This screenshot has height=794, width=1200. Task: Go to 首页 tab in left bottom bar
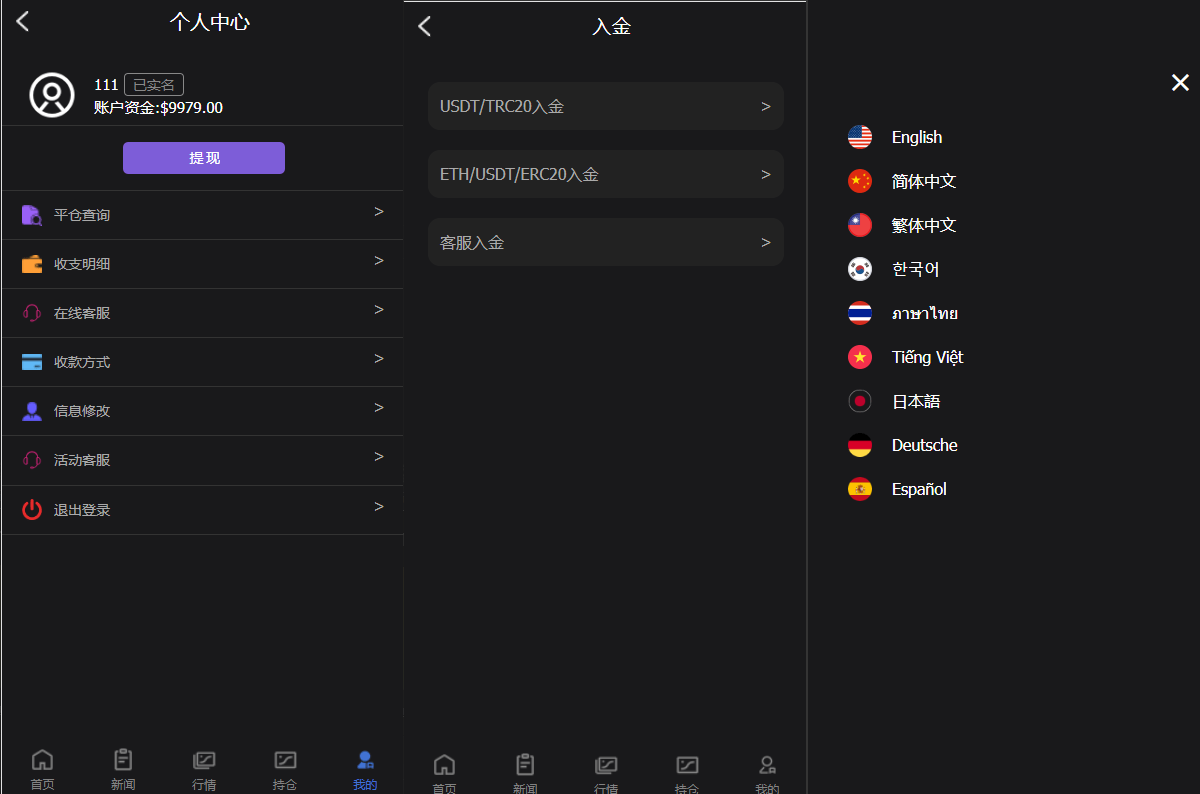[x=42, y=769]
